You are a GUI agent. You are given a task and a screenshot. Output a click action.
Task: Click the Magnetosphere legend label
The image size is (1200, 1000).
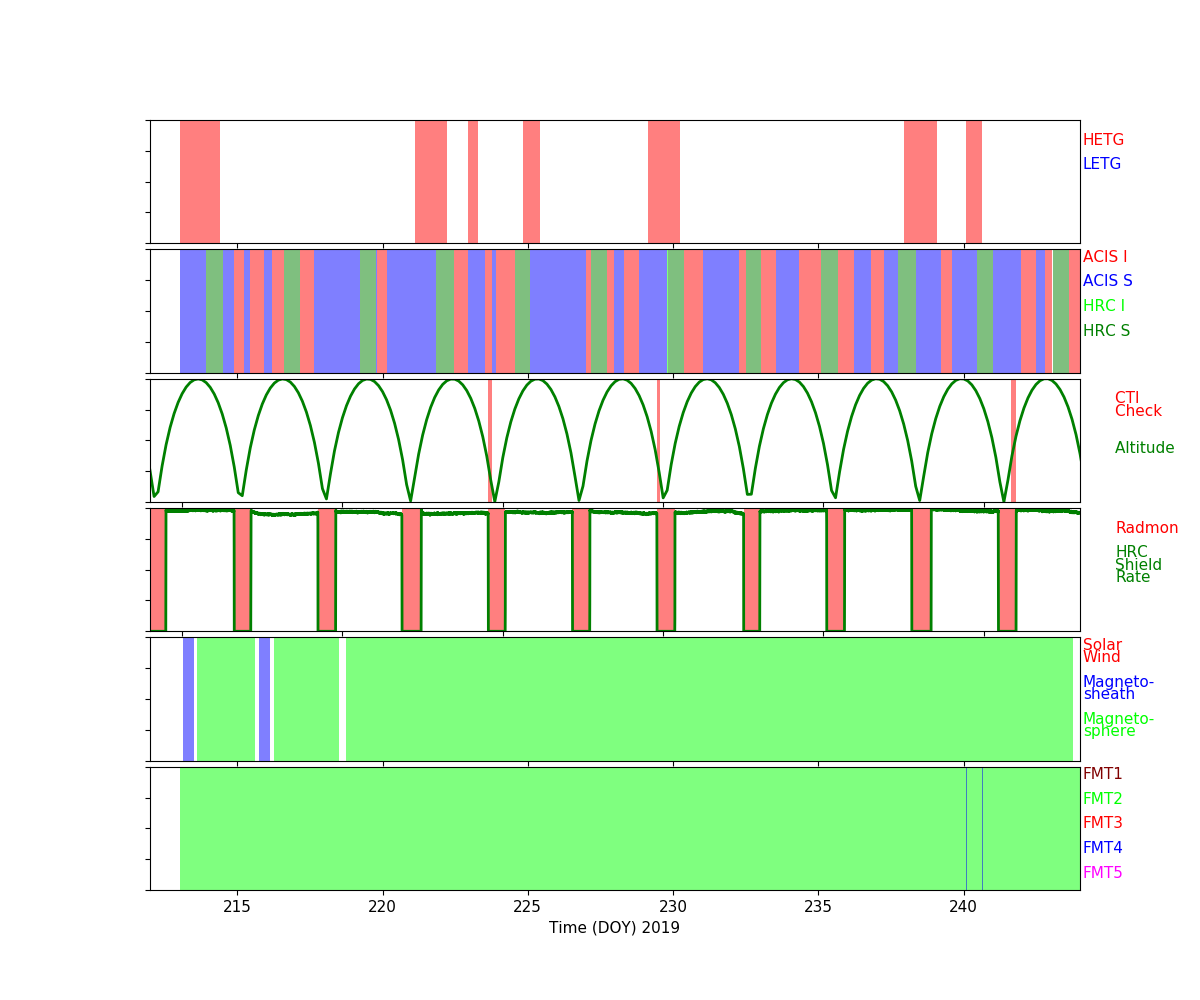tap(1118, 725)
